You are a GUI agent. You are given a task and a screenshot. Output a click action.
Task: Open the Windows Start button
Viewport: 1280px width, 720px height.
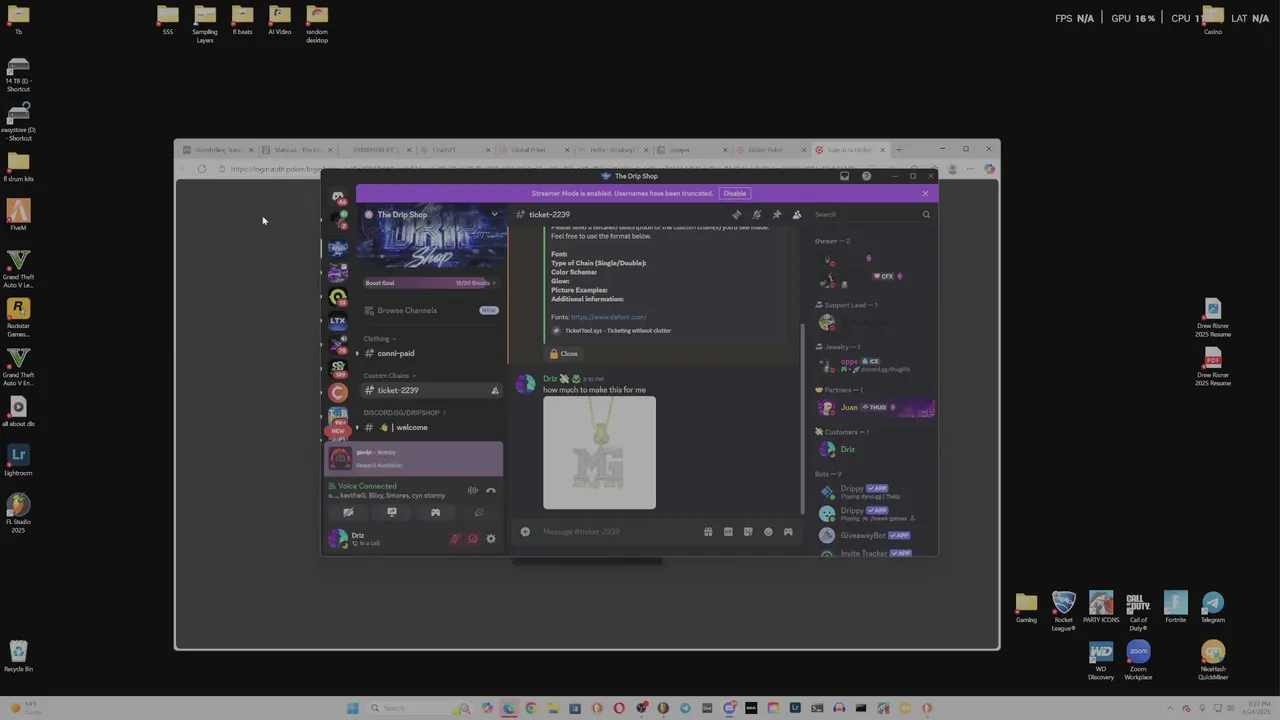click(352, 708)
